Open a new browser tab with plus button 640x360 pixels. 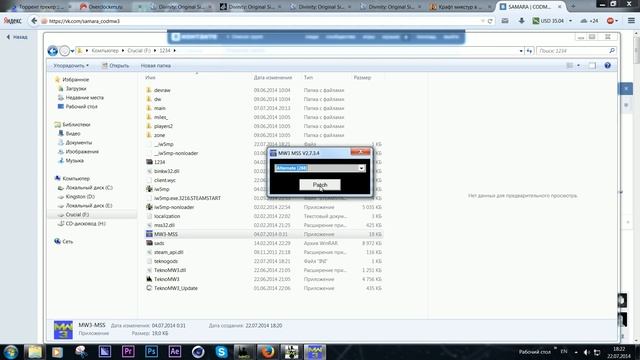[x=573, y=7]
